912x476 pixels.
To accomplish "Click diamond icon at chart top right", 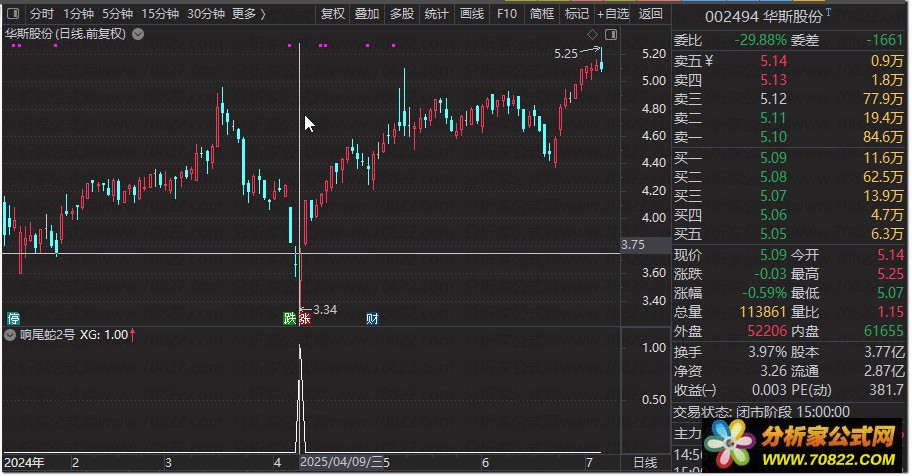I will (x=592, y=34).
